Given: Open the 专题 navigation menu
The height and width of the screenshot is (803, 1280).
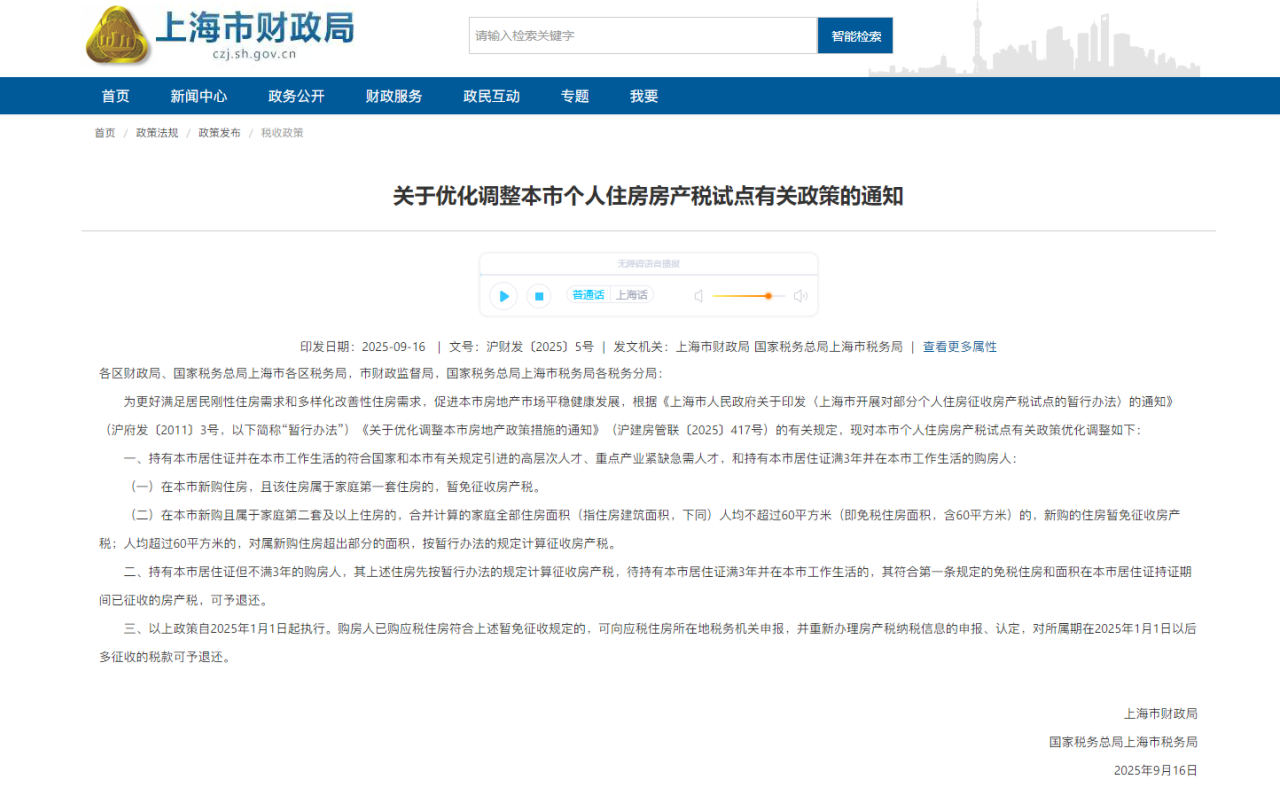Looking at the screenshot, I should pyautogui.click(x=575, y=96).
